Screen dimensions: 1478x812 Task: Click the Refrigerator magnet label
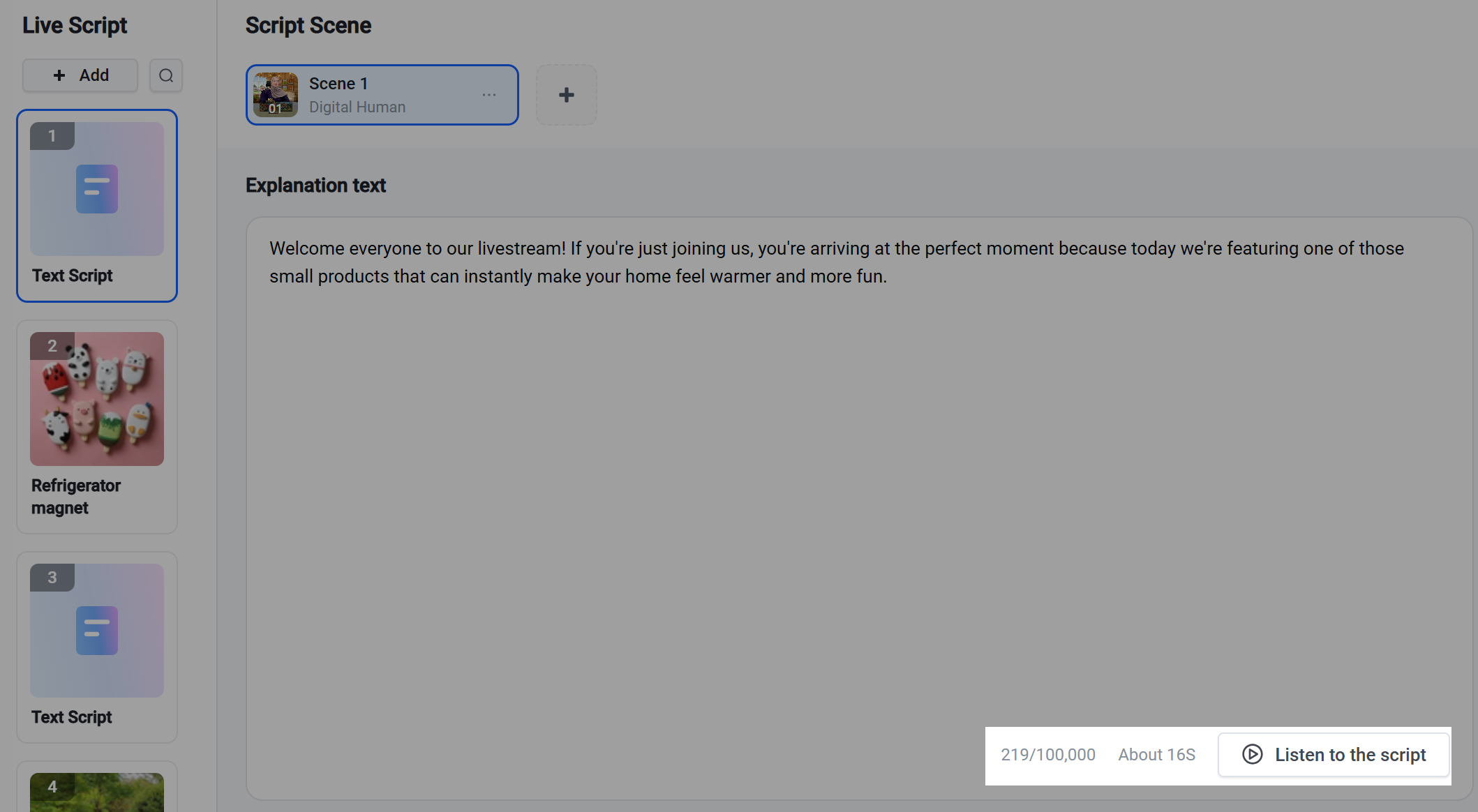75,497
